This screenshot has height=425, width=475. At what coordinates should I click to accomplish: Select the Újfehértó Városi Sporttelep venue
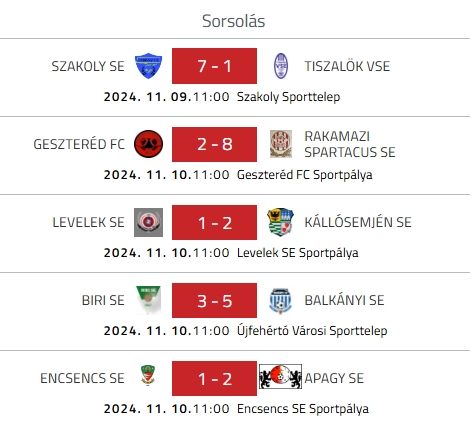[312, 331]
